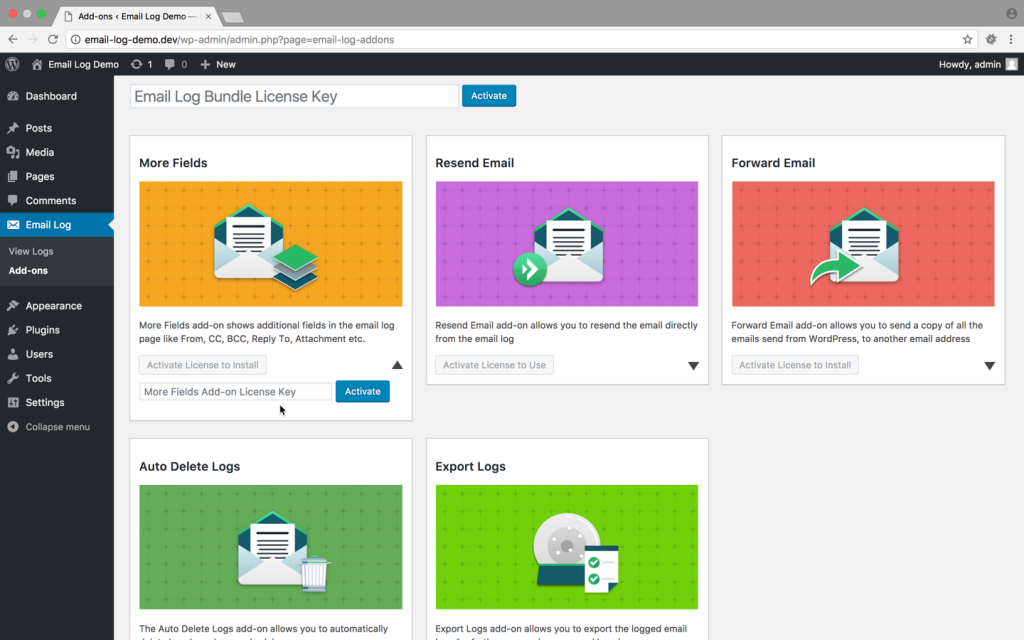Click the Dashboard gauge icon
This screenshot has height=640, width=1024.
[13, 96]
